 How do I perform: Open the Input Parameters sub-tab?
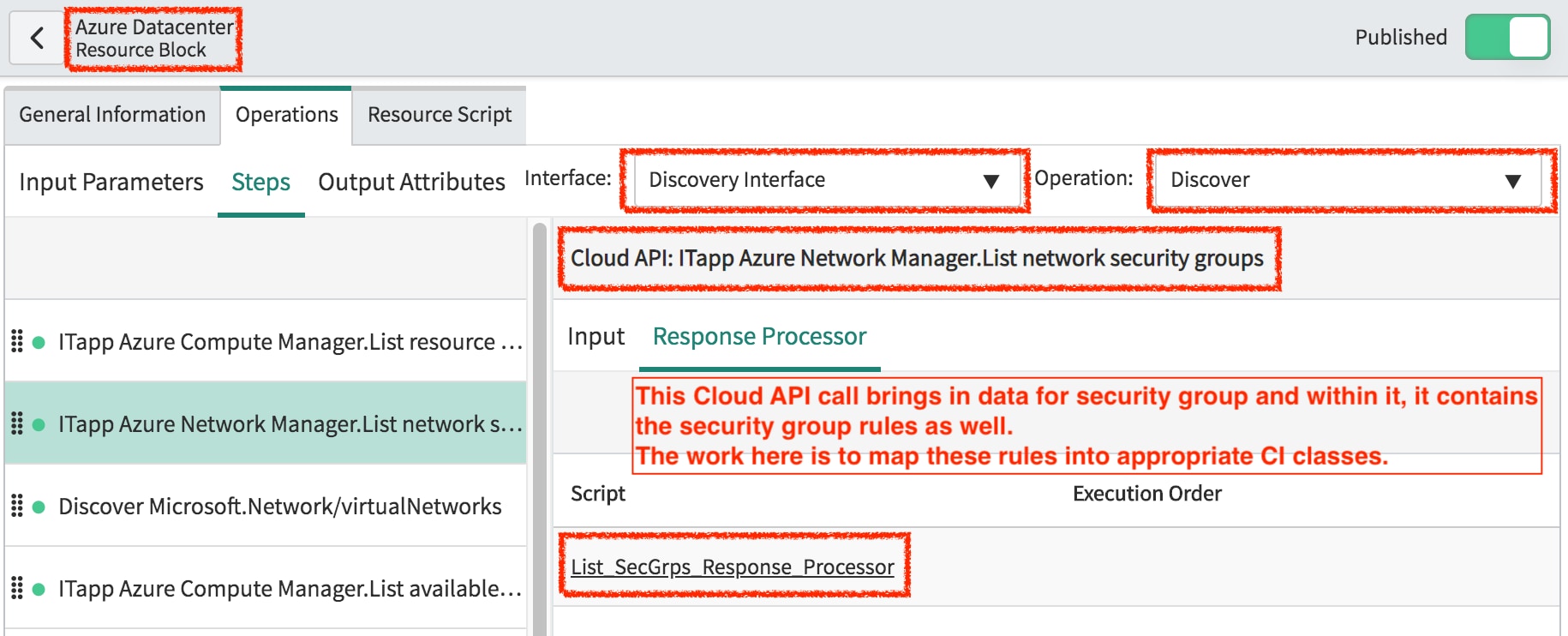point(111,182)
